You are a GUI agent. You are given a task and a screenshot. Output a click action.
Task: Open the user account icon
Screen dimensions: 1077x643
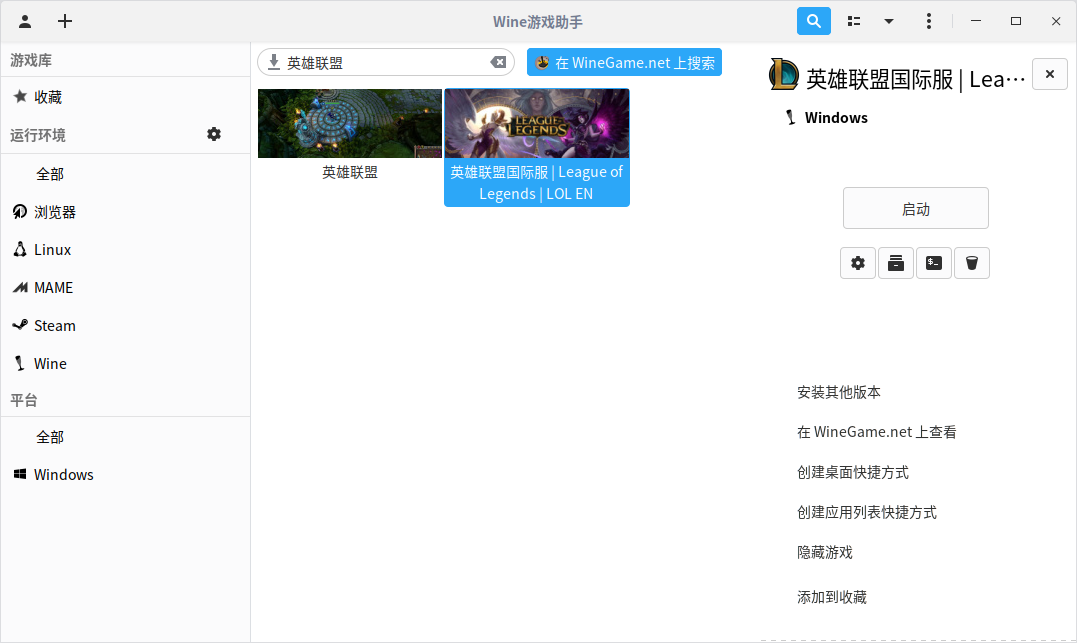pos(25,21)
